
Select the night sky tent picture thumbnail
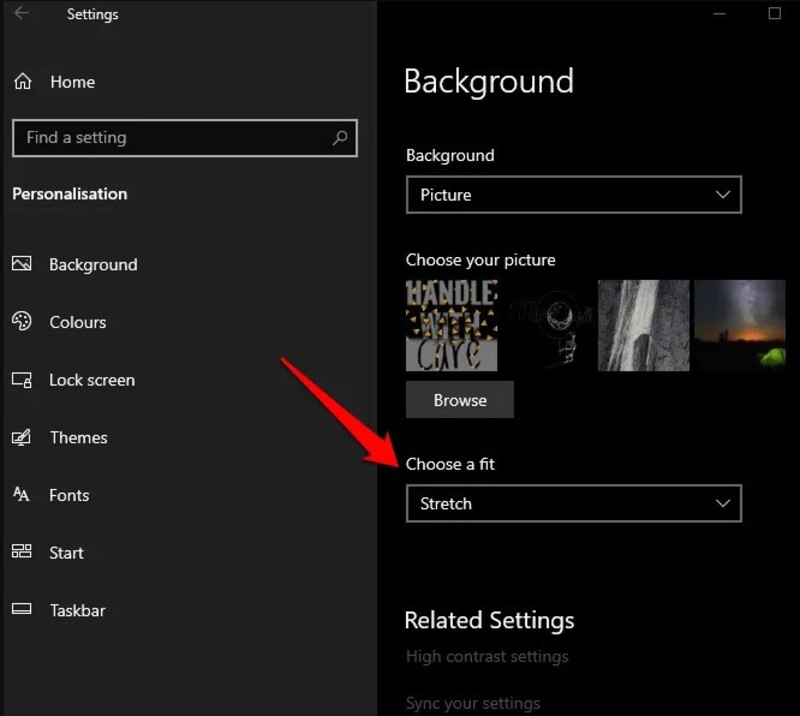coord(740,325)
